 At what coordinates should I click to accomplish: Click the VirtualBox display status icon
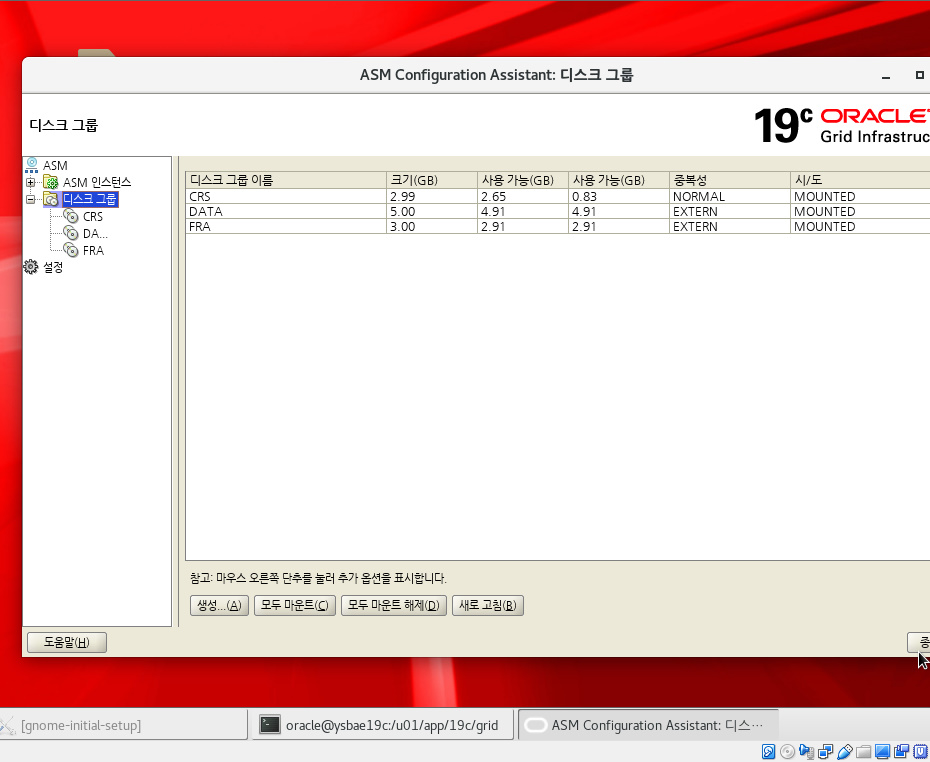tap(882, 752)
